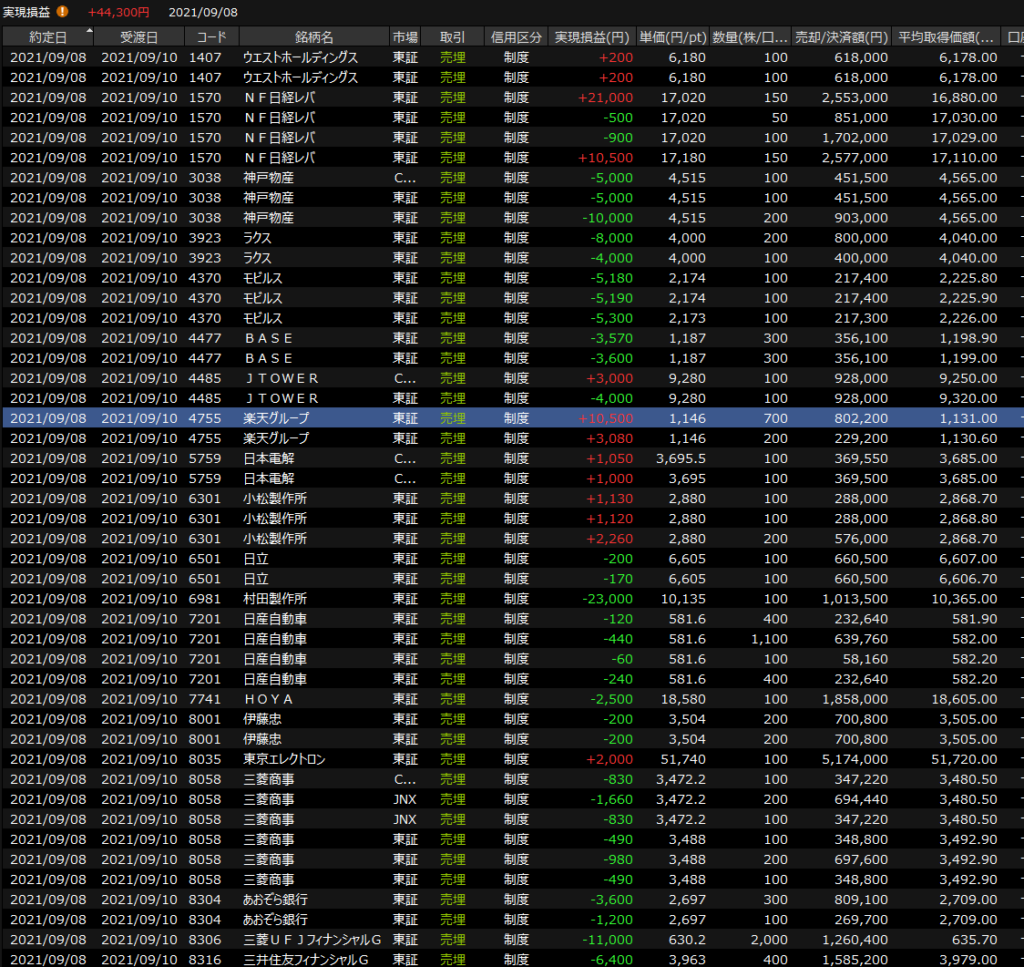Click the sort arrow in 約定日 header
Viewport: 1024px width, 967px height.
[89, 32]
